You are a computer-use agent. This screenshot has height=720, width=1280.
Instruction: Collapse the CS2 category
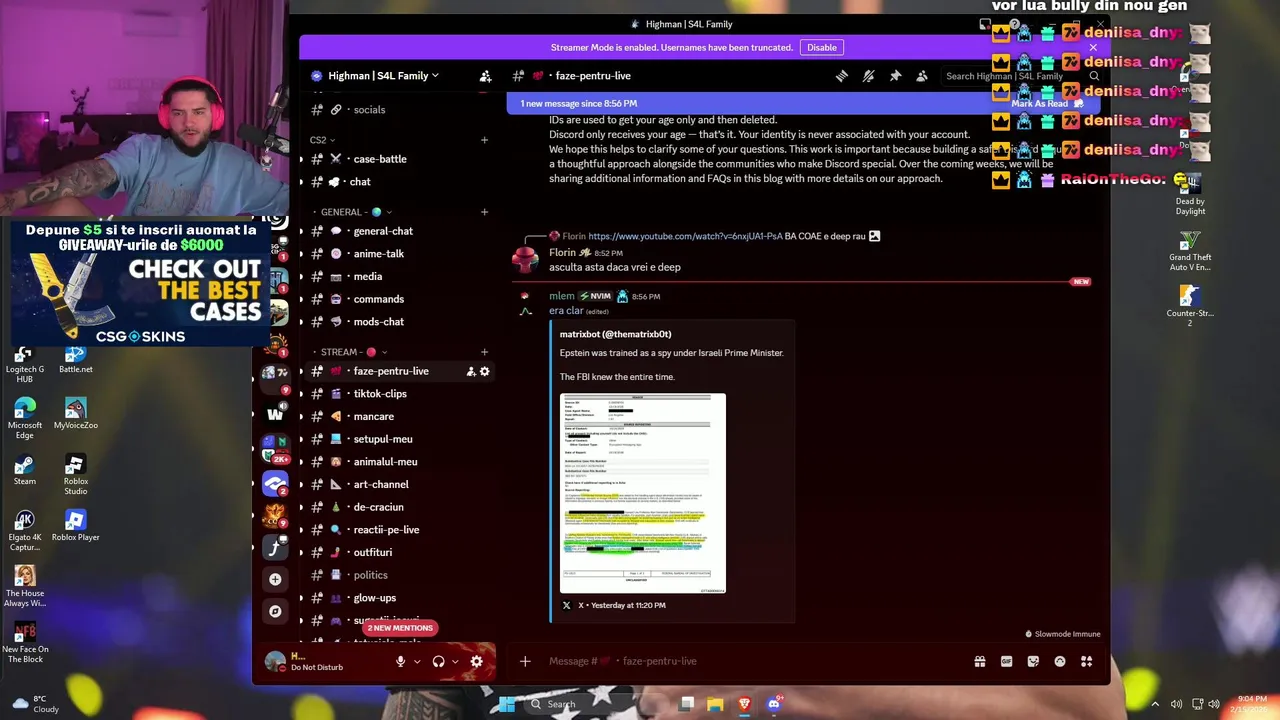point(322,140)
